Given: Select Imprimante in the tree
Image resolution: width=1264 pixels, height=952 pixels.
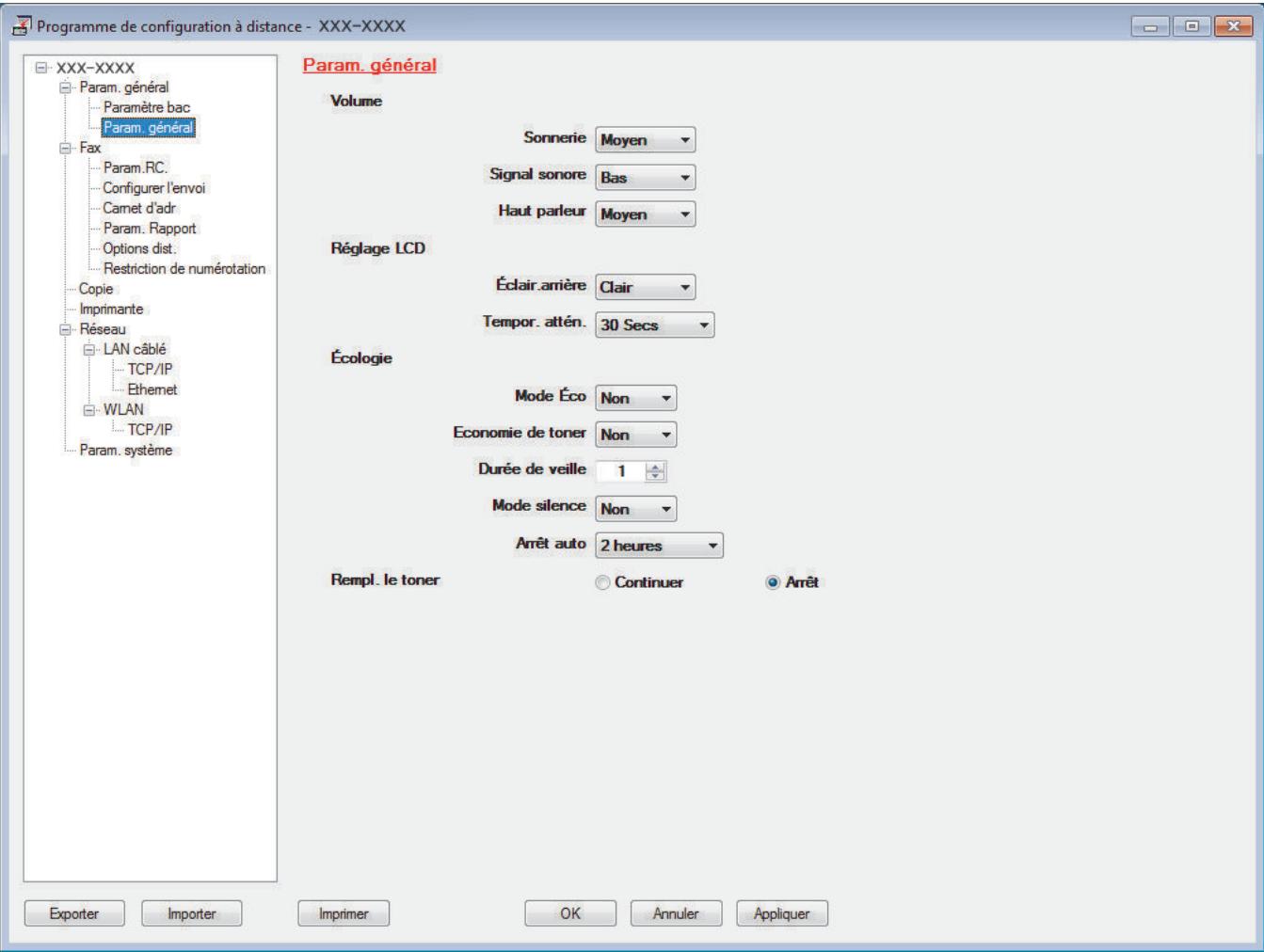Looking at the screenshot, I should (111, 309).
